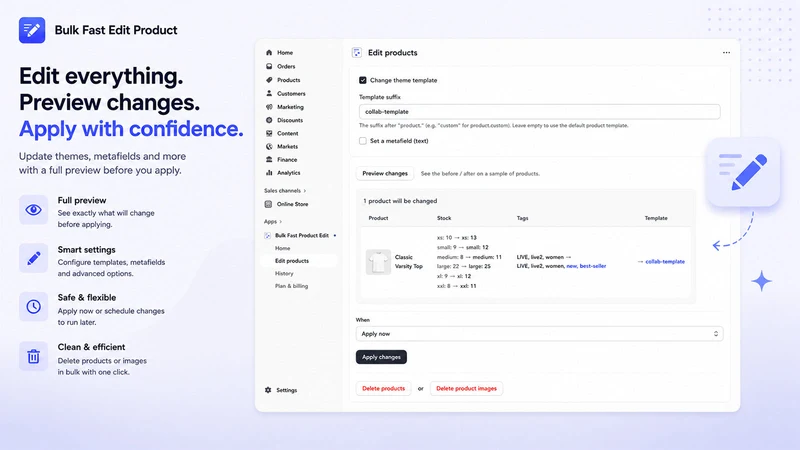Image resolution: width=800 pixels, height=450 pixels.
Task: Expand the Apps section chevron
Action: click(281, 222)
